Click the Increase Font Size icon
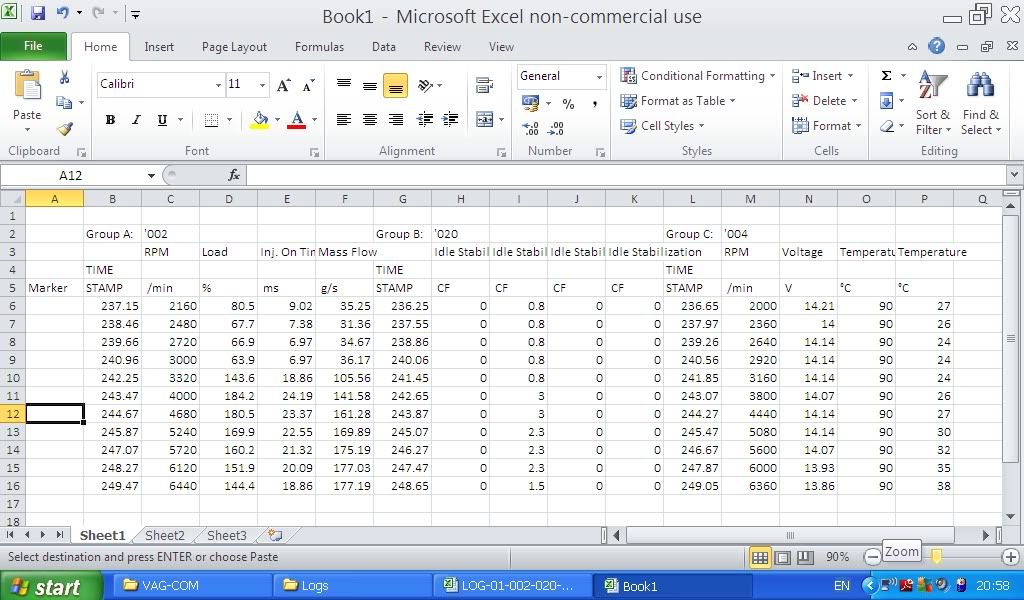 pyautogui.click(x=284, y=85)
